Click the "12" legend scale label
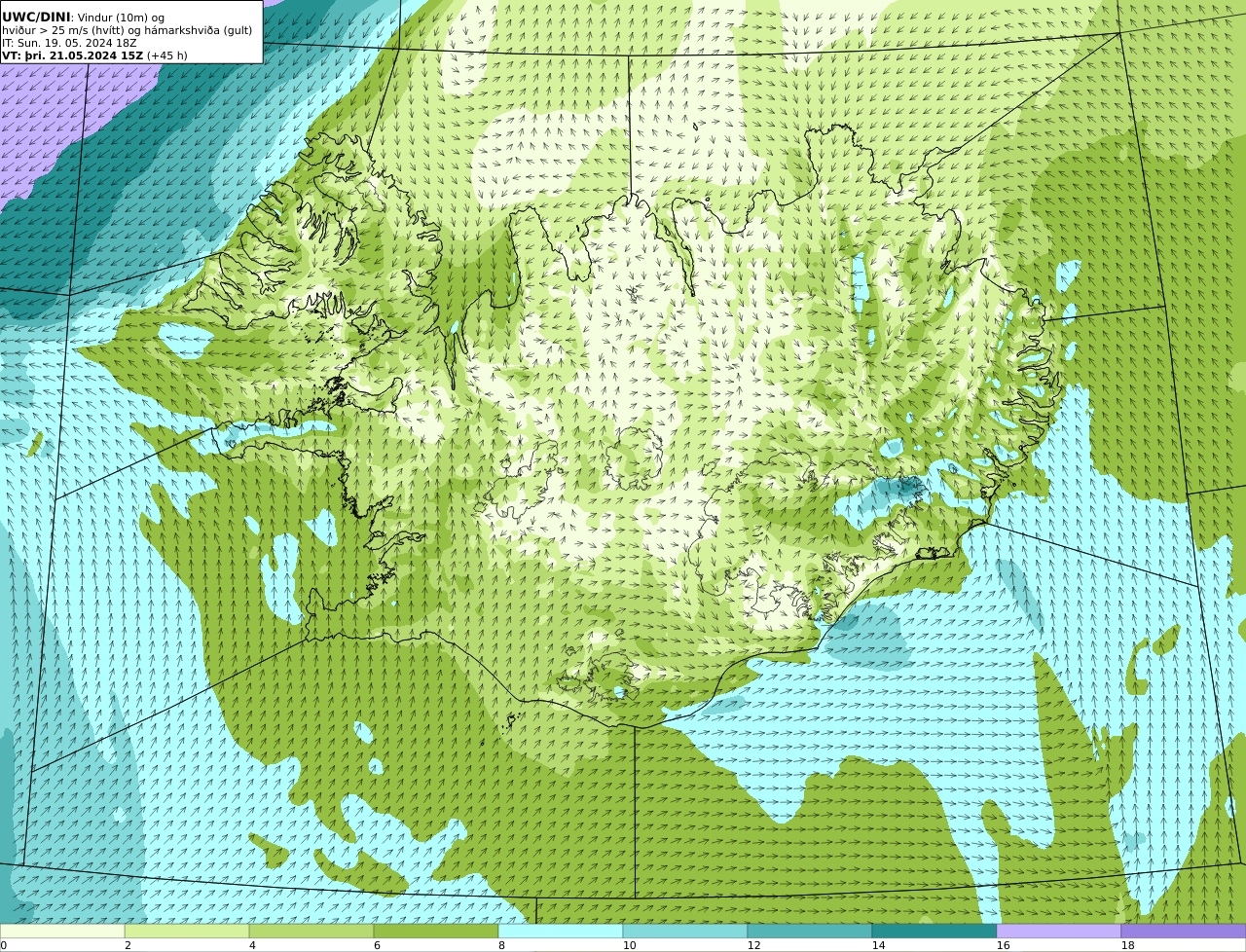The height and width of the screenshot is (952, 1246). [753, 945]
